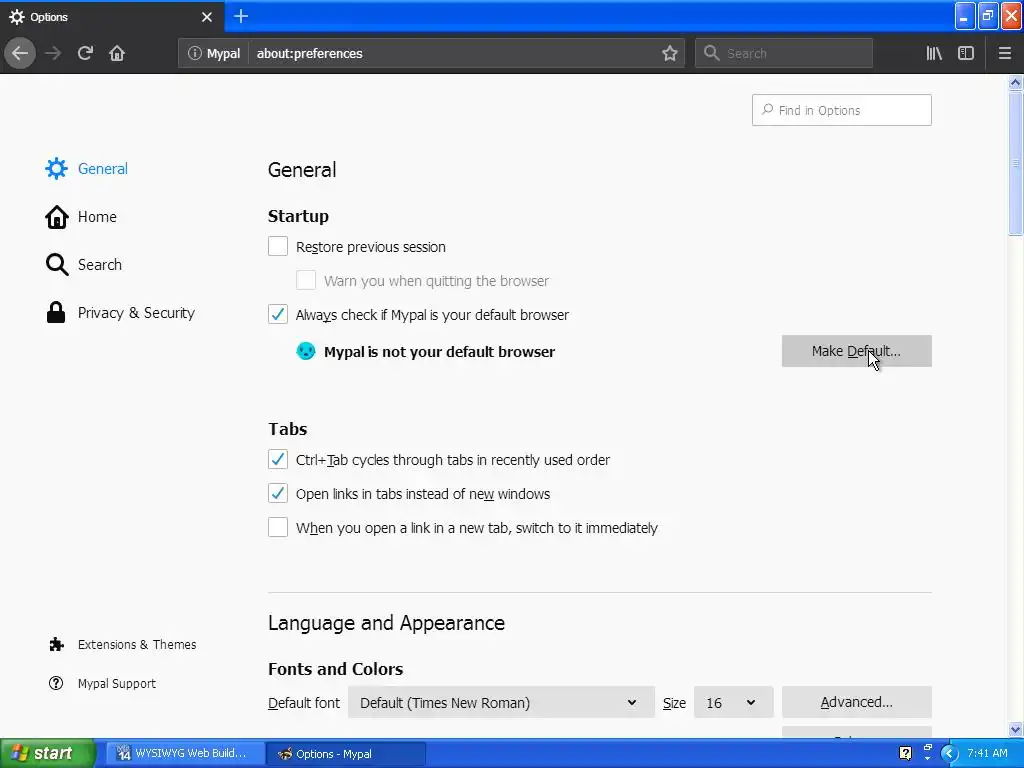Image resolution: width=1024 pixels, height=768 pixels.
Task: Click the padlock Privacy icon
Action: (56, 312)
